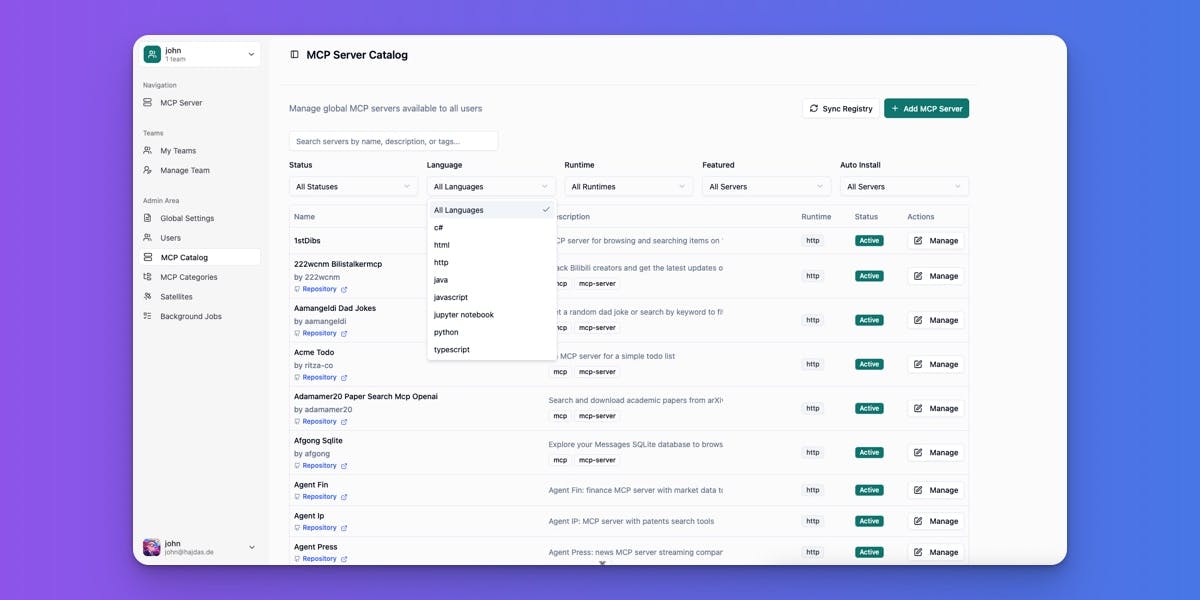Open Repository link for Agent Ip
The image size is (1200, 600).
[x=321, y=527]
